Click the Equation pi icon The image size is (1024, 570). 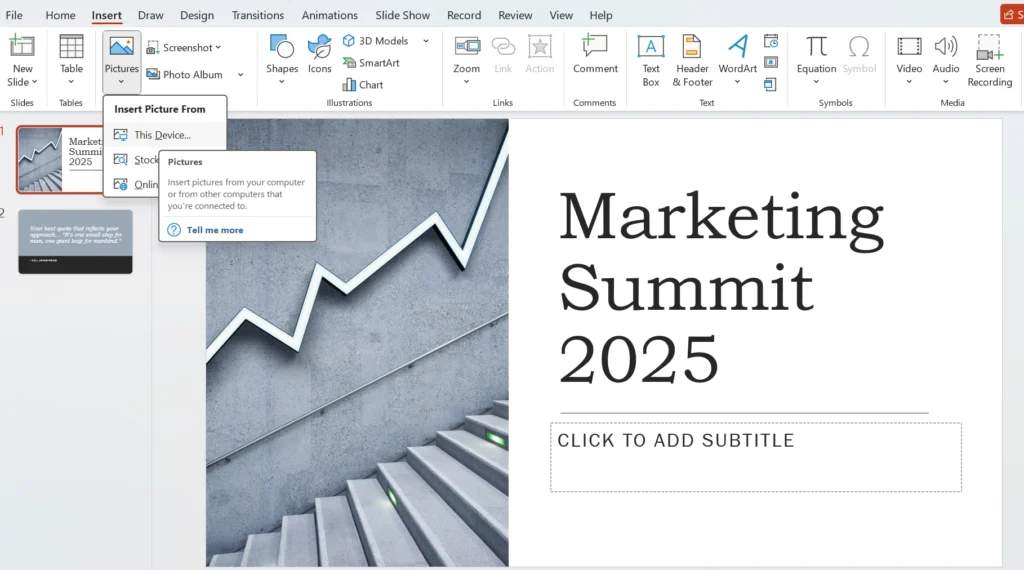click(x=816, y=46)
